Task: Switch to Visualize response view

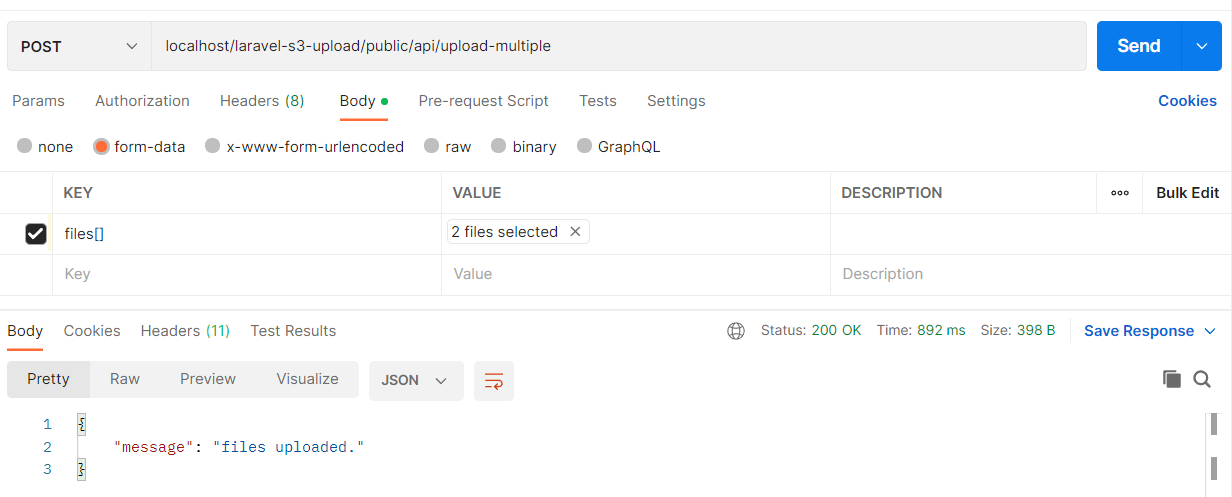Action: click(x=308, y=379)
